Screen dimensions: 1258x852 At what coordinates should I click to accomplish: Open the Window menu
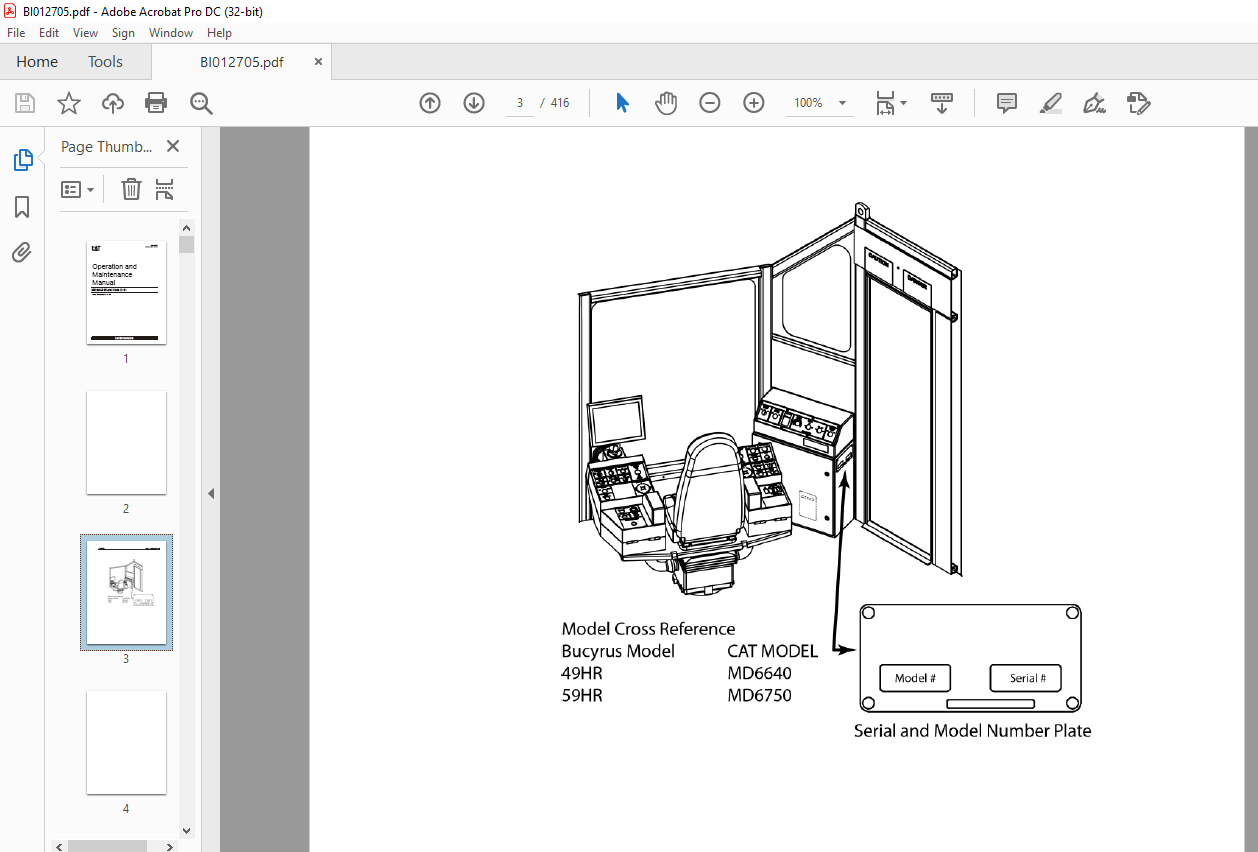click(x=171, y=33)
